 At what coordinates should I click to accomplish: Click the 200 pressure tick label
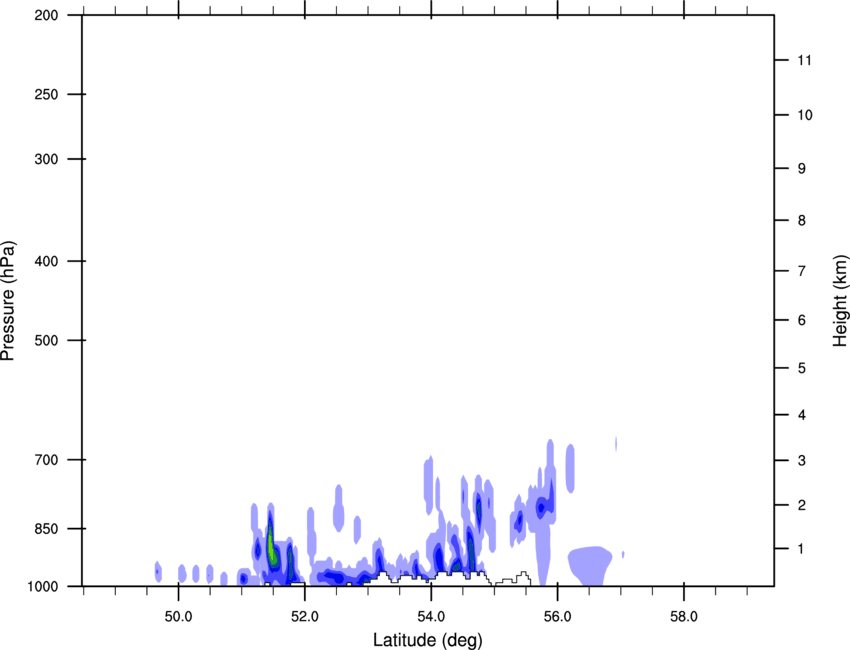coord(46,15)
